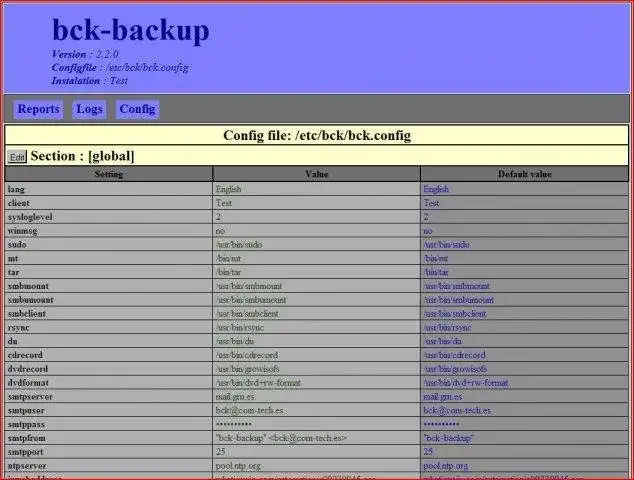Open the Reports tab

(x=38, y=110)
